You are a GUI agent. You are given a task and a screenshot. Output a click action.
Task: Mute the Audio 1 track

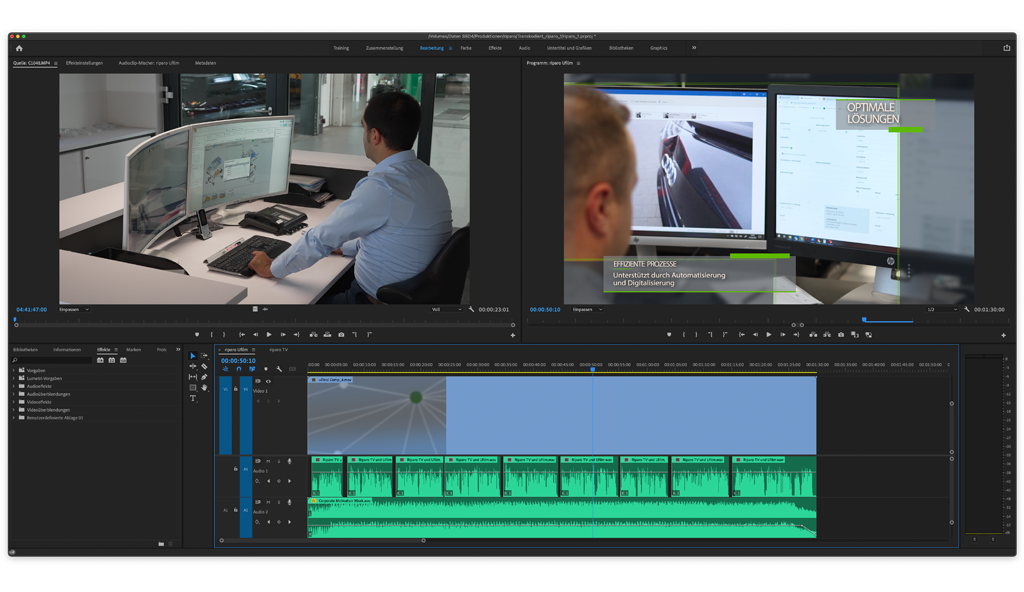coord(267,461)
